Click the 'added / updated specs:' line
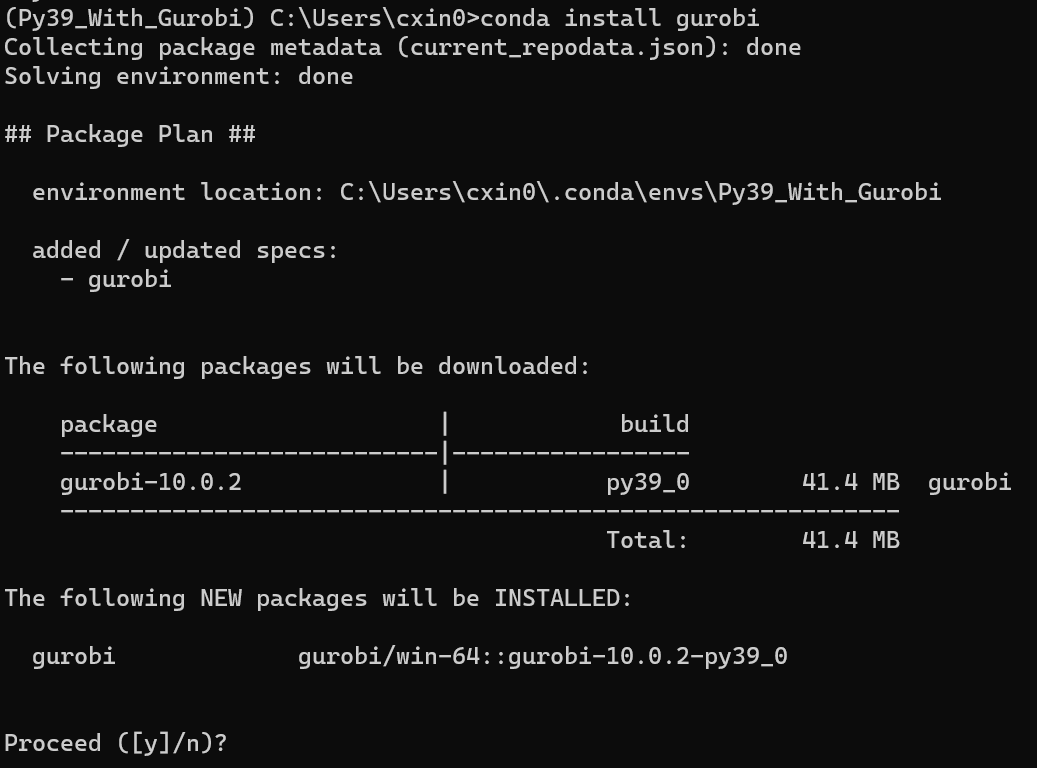The width and height of the screenshot is (1037, 768). click(x=185, y=250)
